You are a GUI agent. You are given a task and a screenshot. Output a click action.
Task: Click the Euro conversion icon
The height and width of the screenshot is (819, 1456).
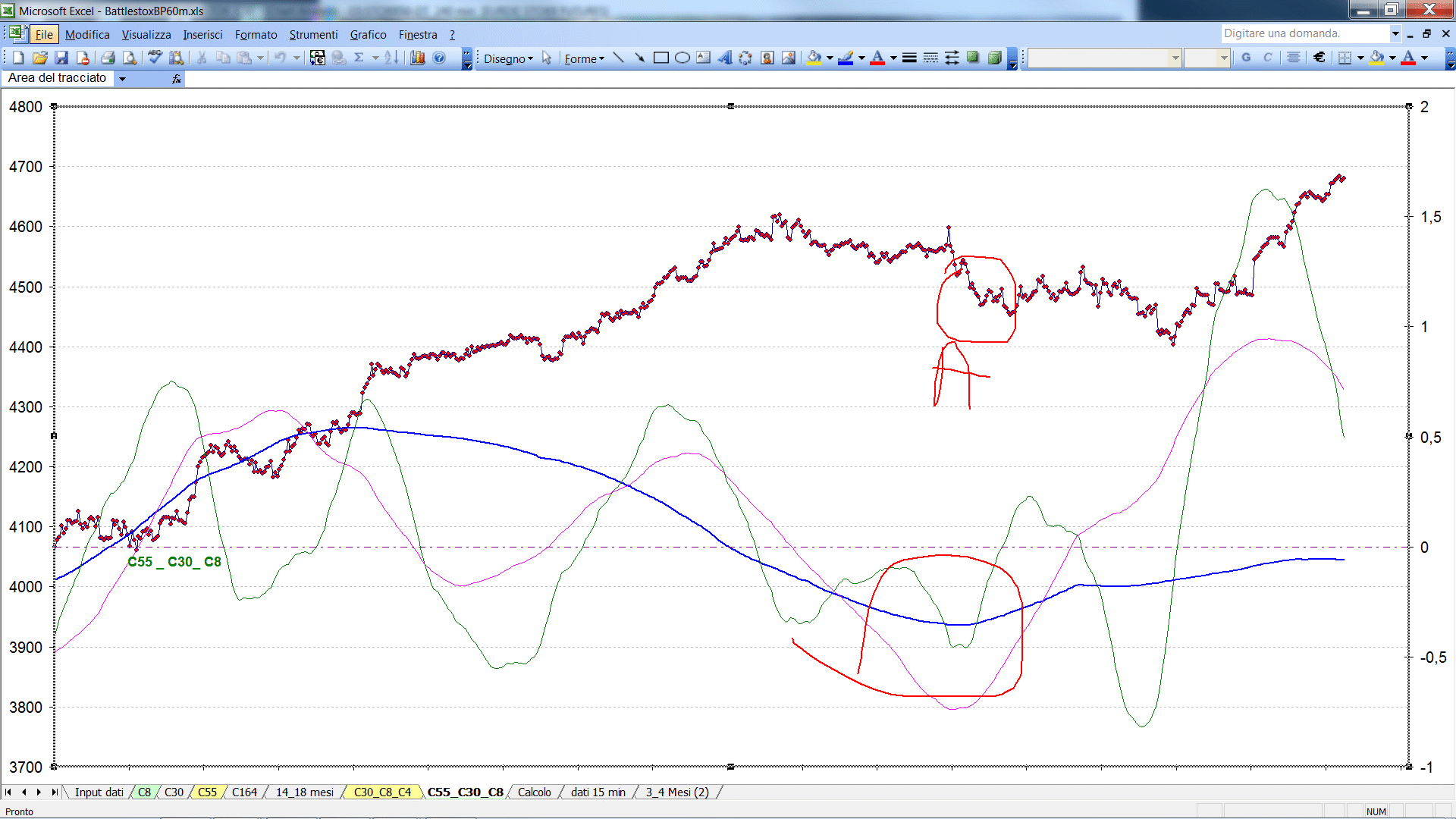pos(317,58)
